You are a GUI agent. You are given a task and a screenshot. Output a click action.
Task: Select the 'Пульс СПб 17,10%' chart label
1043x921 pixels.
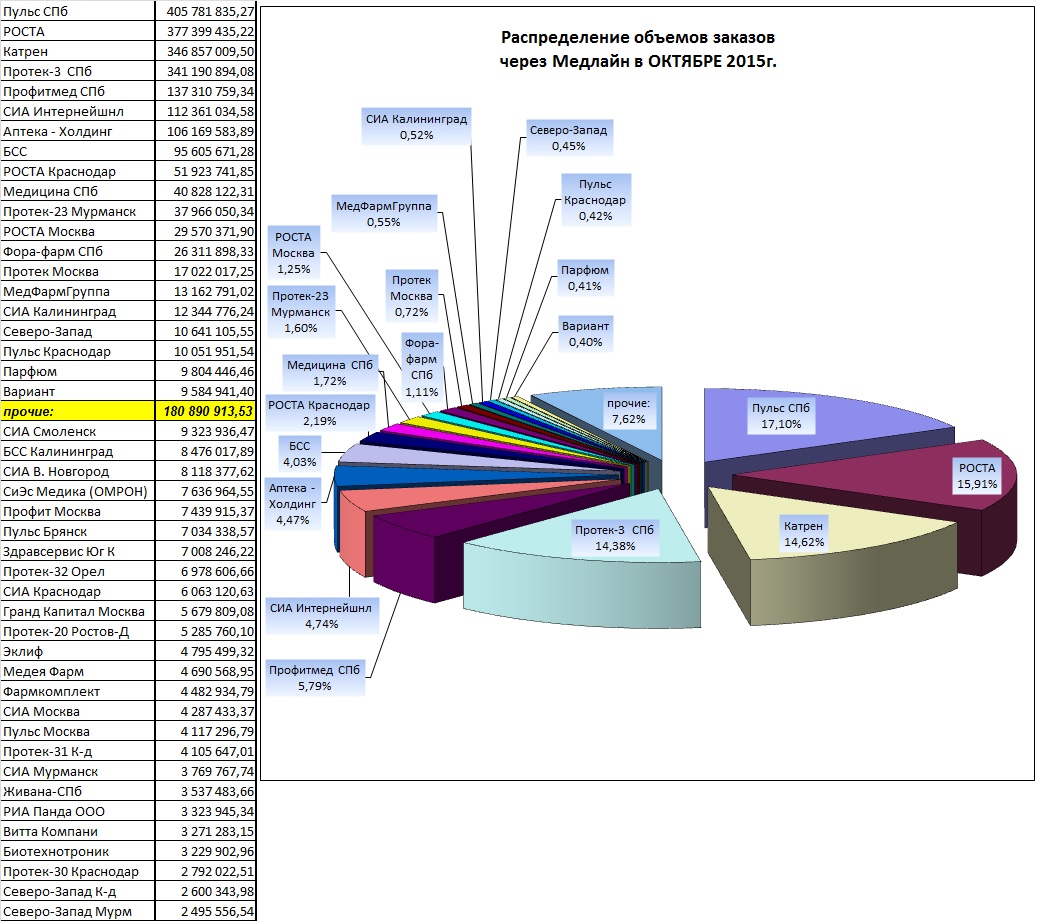pyautogui.click(x=781, y=416)
